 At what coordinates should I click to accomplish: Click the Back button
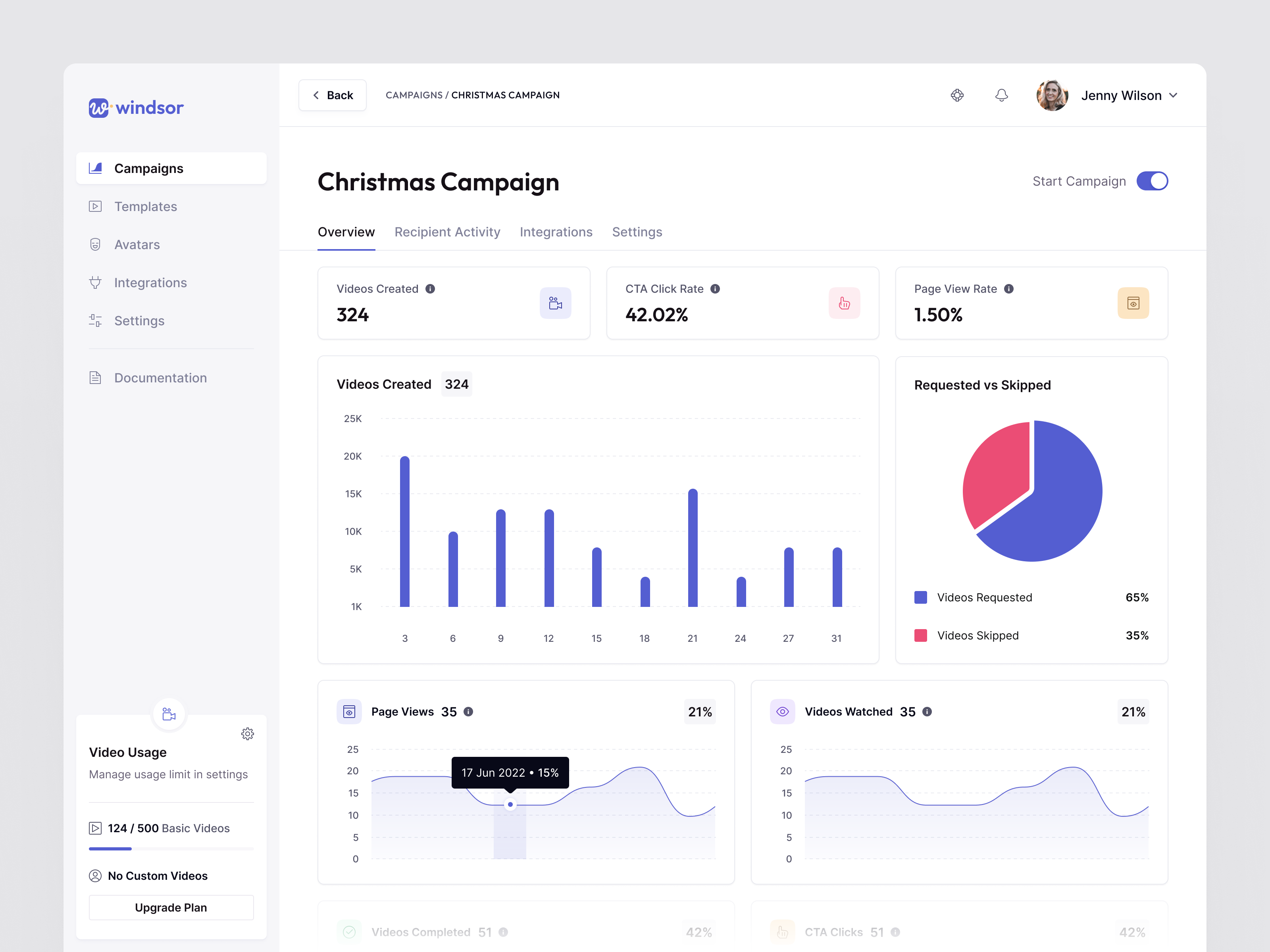click(x=333, y=95)
